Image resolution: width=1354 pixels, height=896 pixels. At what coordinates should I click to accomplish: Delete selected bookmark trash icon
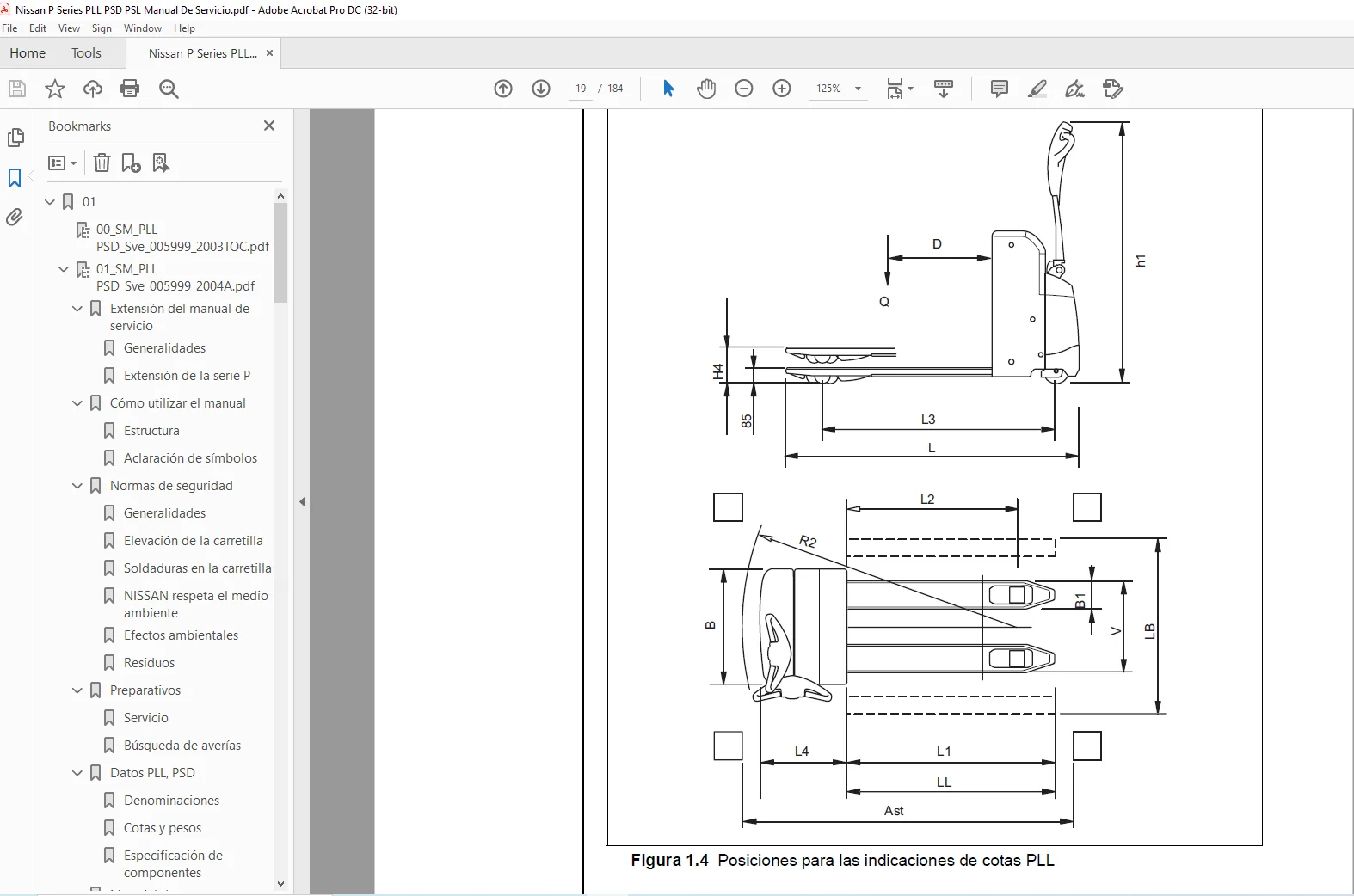point(102,163)
